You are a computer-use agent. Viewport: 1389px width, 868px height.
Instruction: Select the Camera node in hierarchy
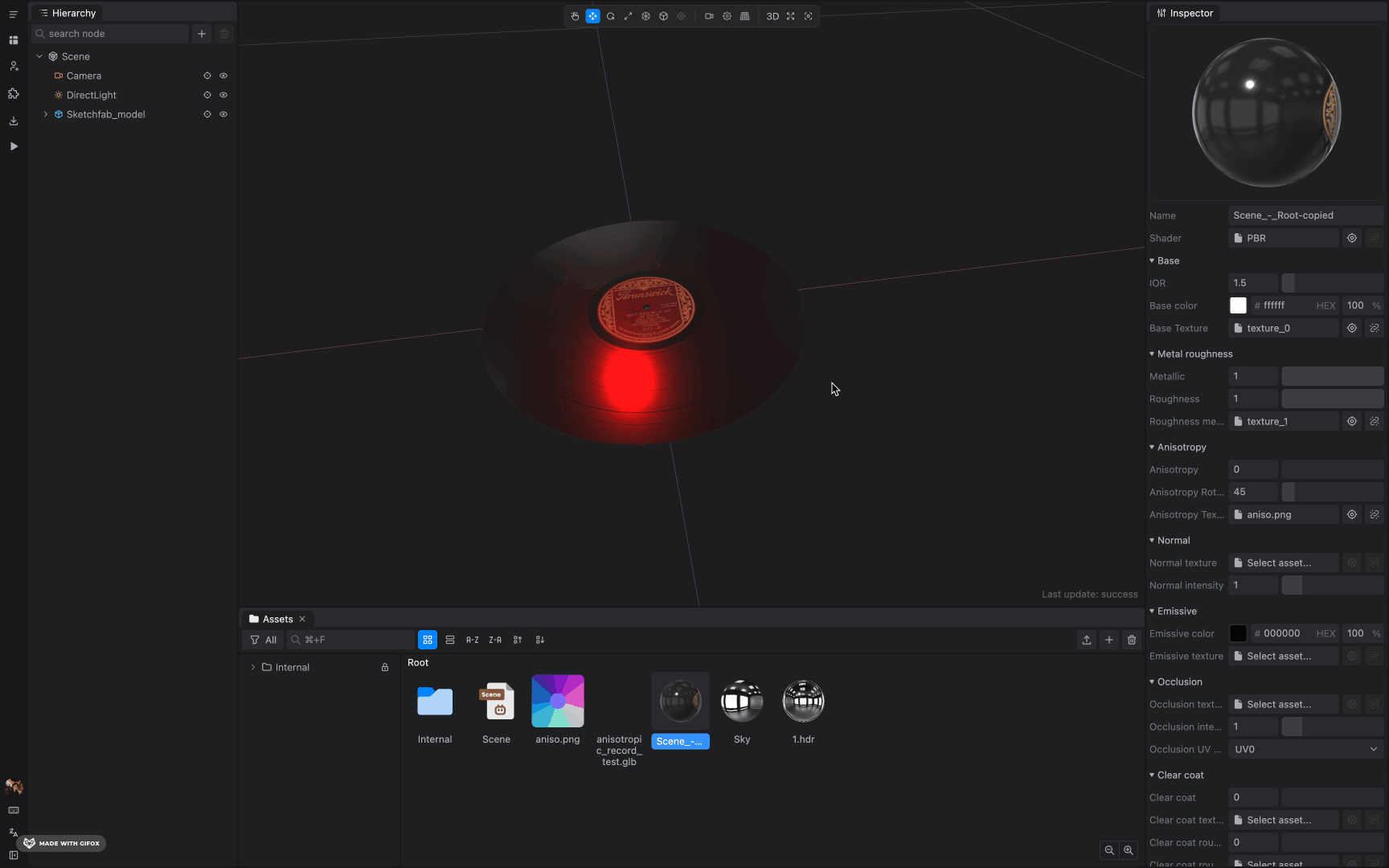pyautogui.click(x=84, y=76)
